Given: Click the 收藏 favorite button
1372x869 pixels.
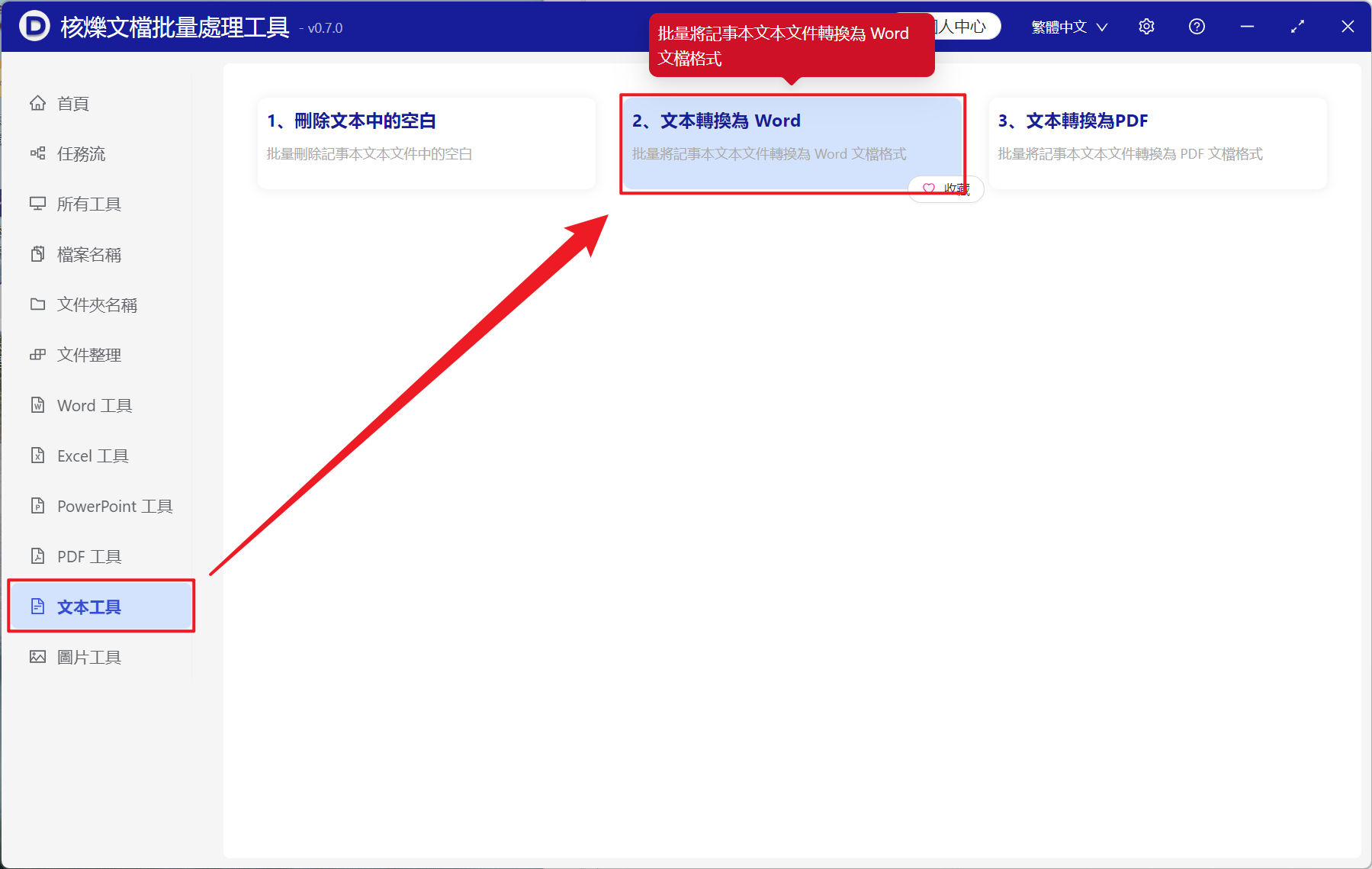Looking at the screenshot, I should pyautogui.click(x=946, y=188).
